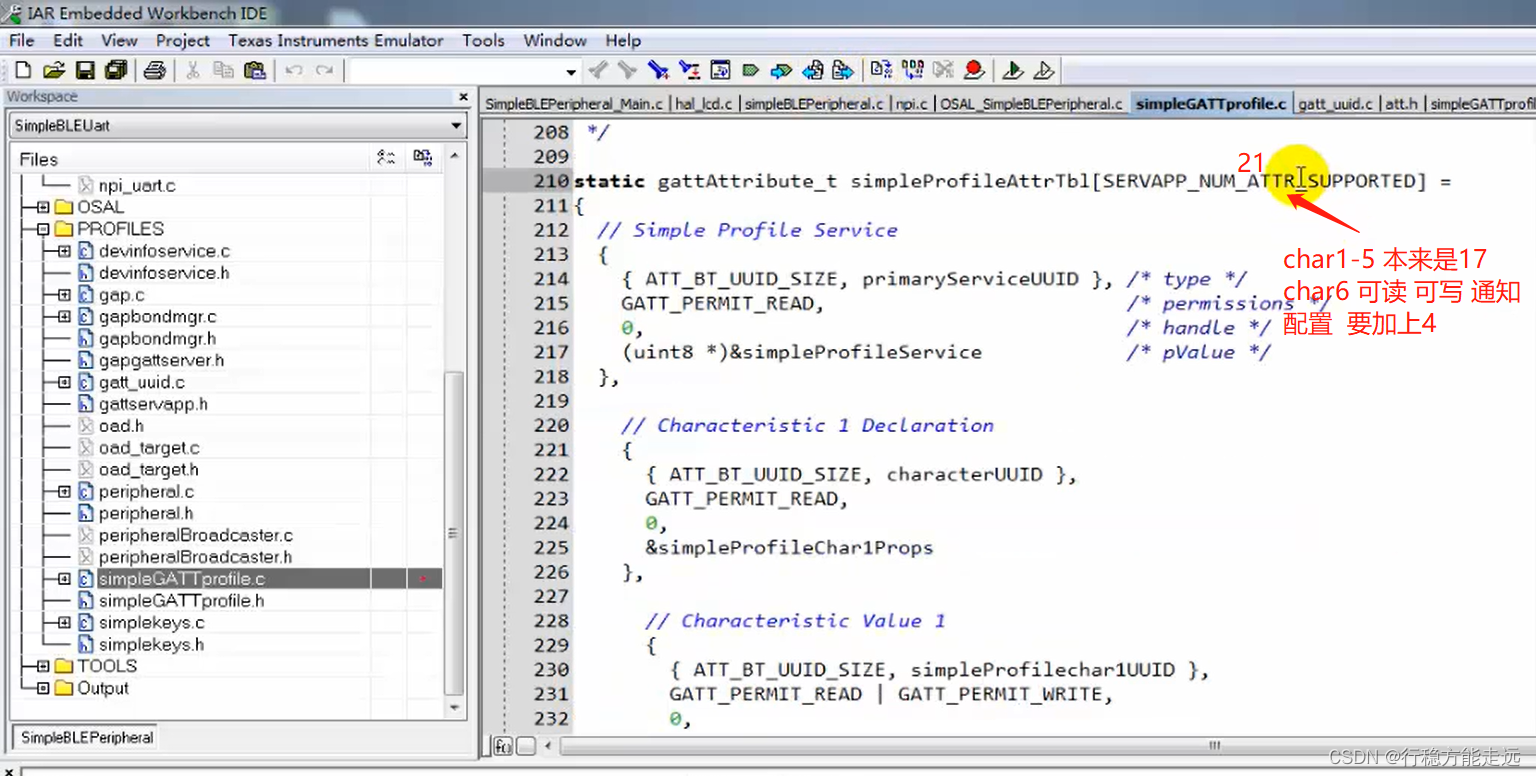
Task: Click the Open file folder icon
Action: (54, 70)
